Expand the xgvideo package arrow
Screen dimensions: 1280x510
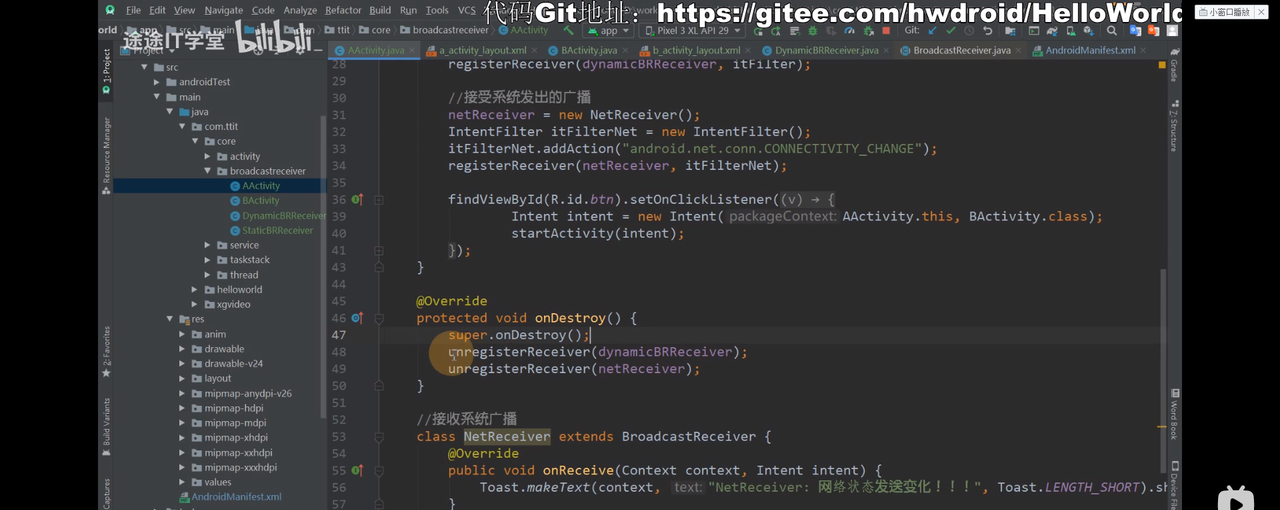click(x=195, y=304)
